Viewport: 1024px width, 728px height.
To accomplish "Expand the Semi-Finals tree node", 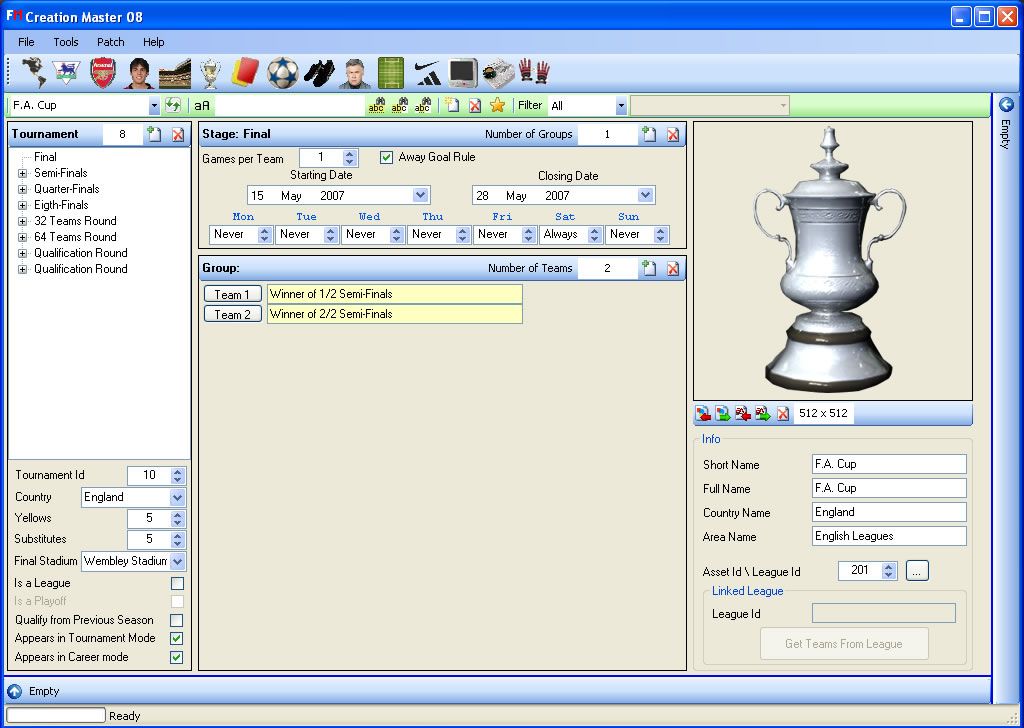I will click(22, 173).
